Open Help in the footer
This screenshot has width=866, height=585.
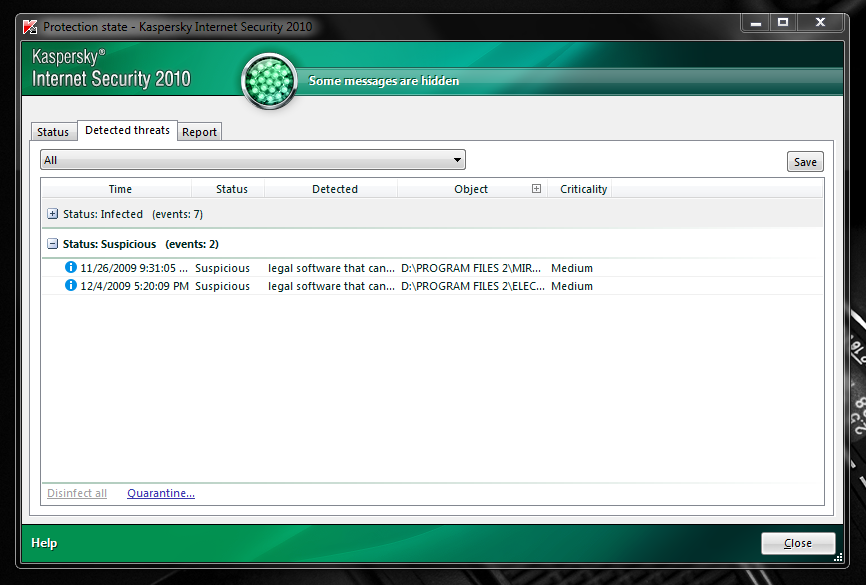(x=44, y=543)
